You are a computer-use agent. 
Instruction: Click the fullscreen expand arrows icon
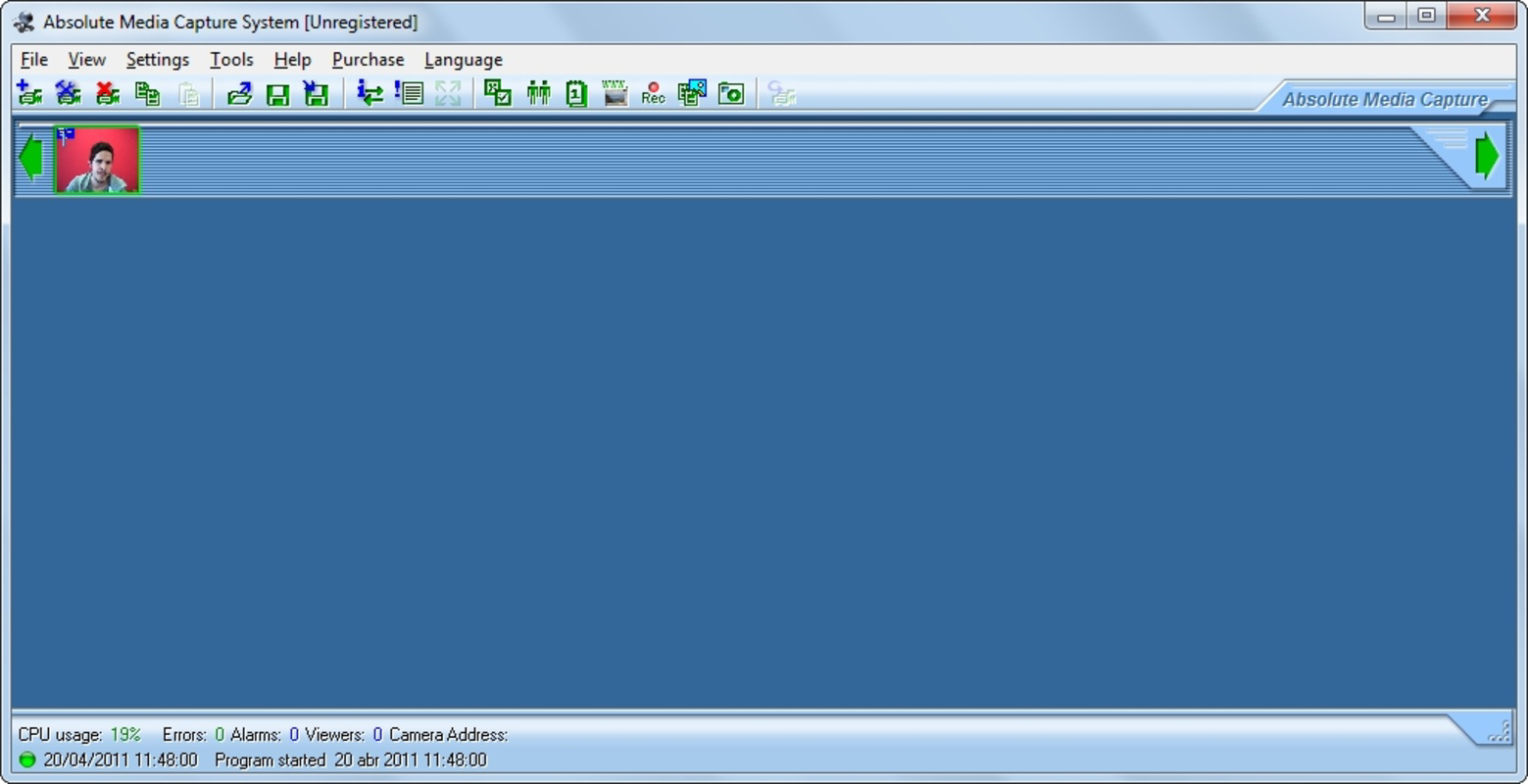tap(448, 93)
